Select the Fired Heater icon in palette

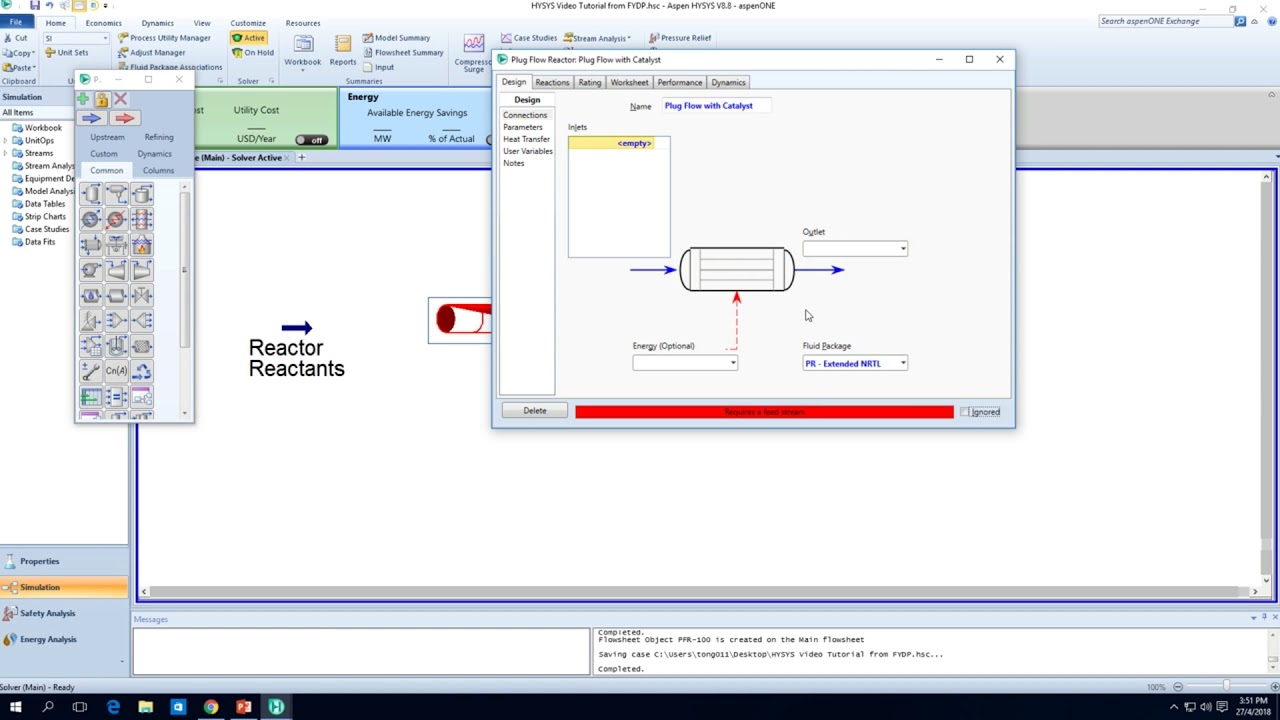(x=141, y=244)
